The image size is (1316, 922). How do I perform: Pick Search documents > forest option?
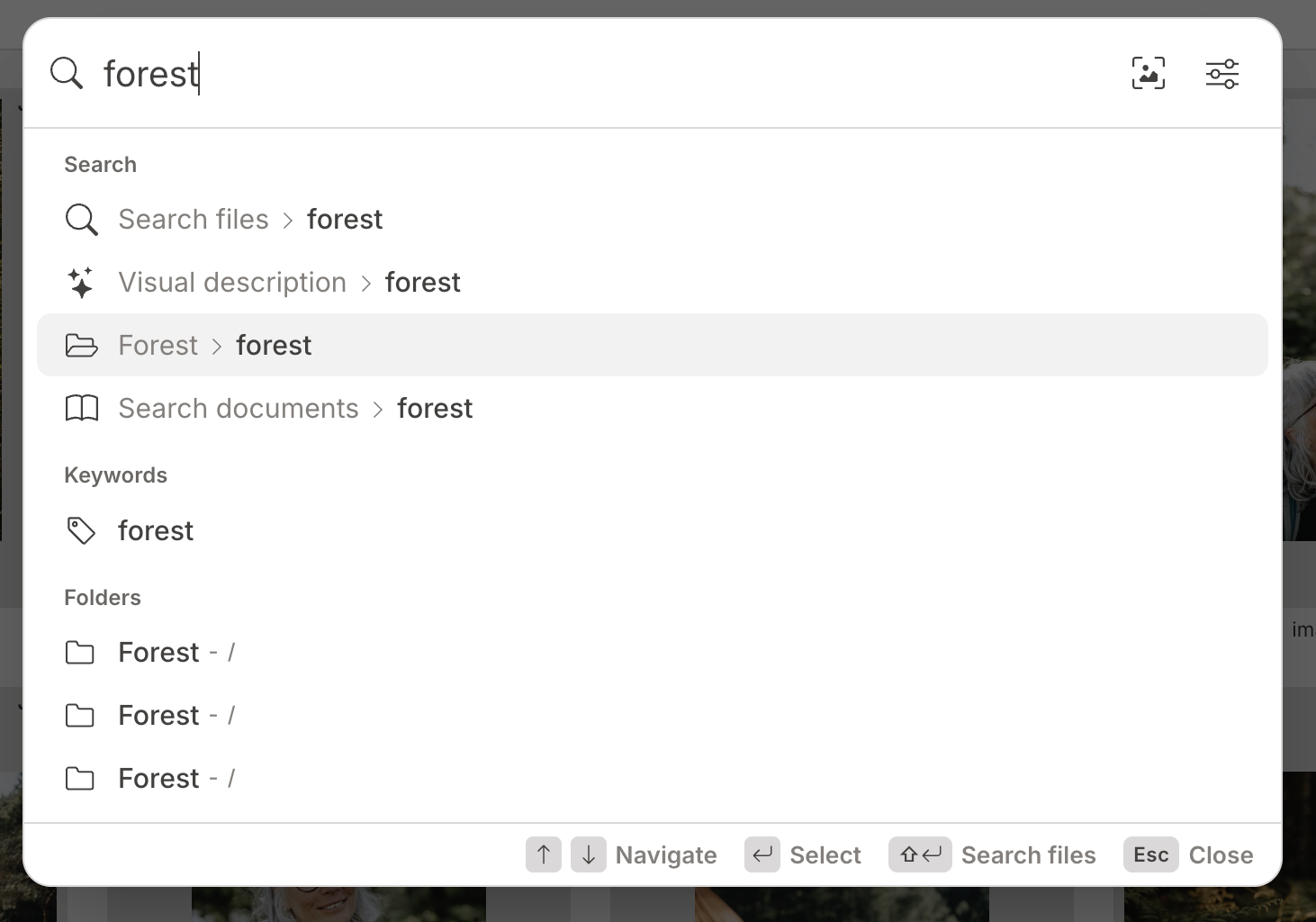(653, 409)
